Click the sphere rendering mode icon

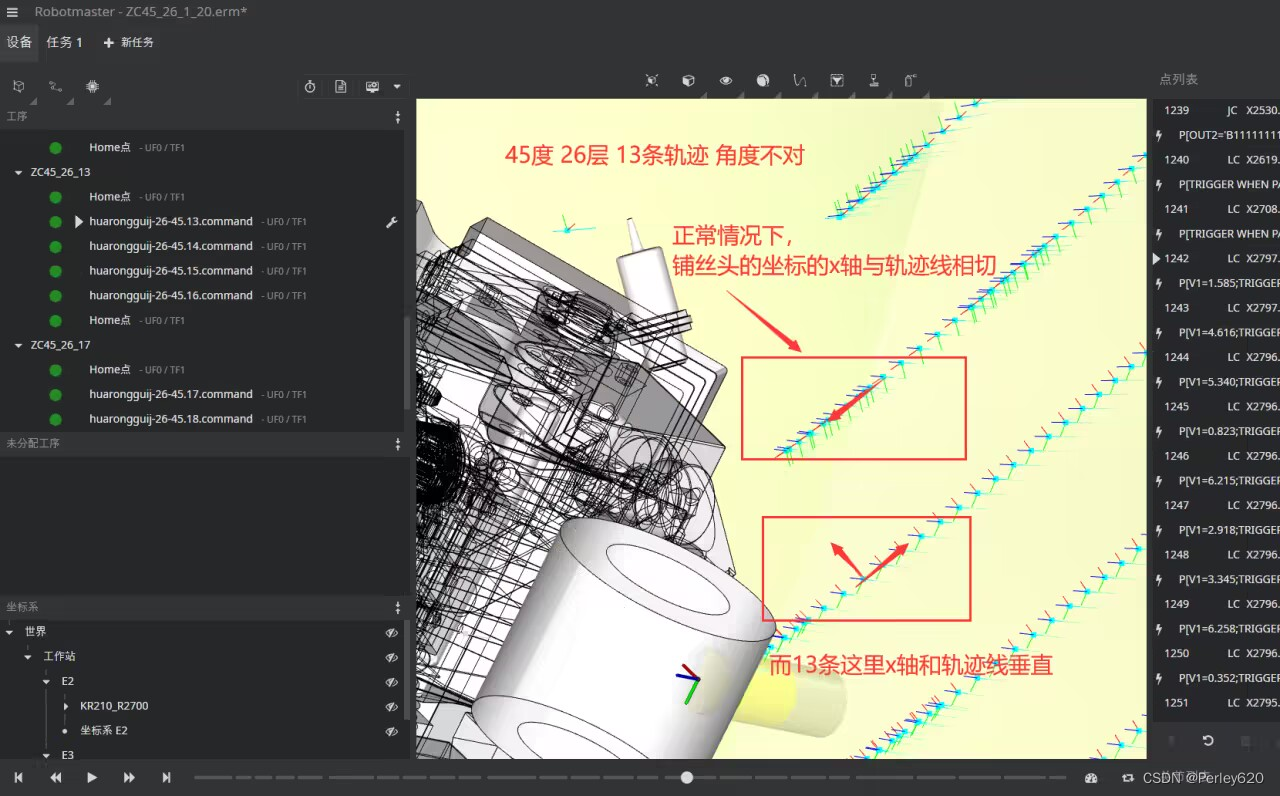(x=763, y=81)
